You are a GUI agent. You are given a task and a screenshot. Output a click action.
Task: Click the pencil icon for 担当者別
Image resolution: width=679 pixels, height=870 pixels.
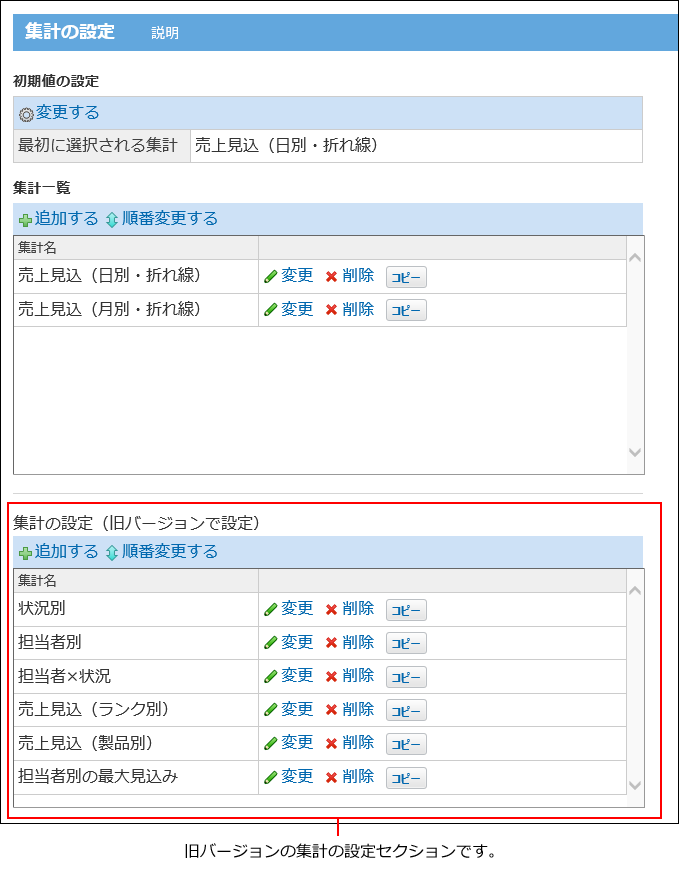271,643
